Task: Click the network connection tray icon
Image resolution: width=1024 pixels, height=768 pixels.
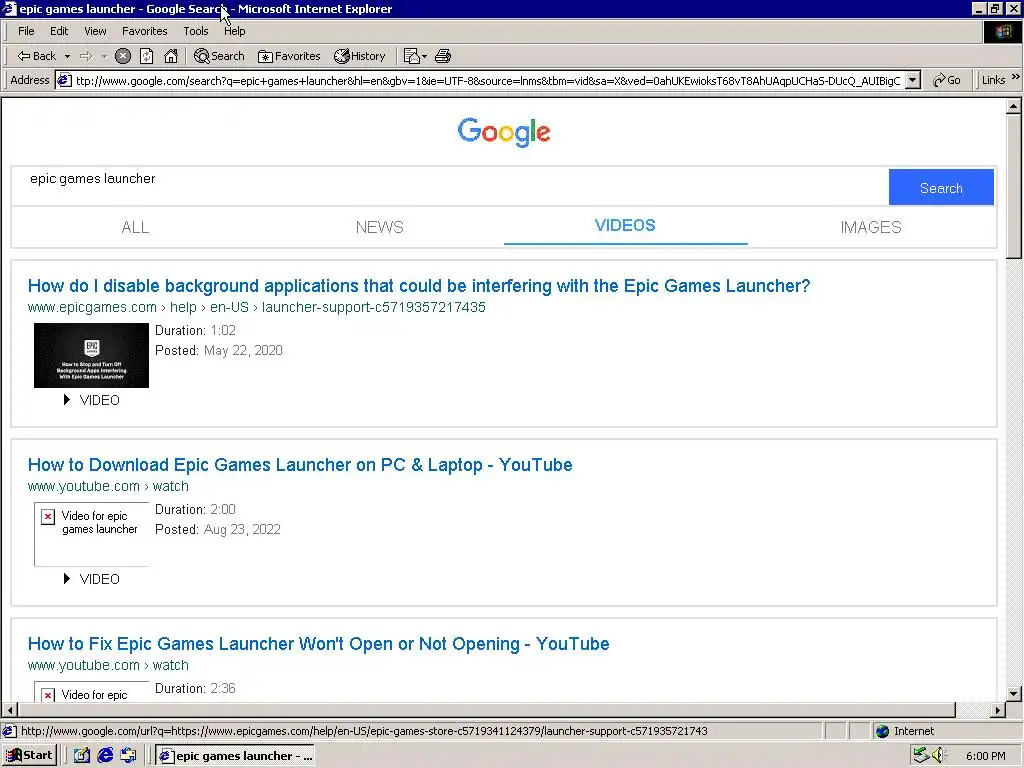Action: (x=921, y=756)
